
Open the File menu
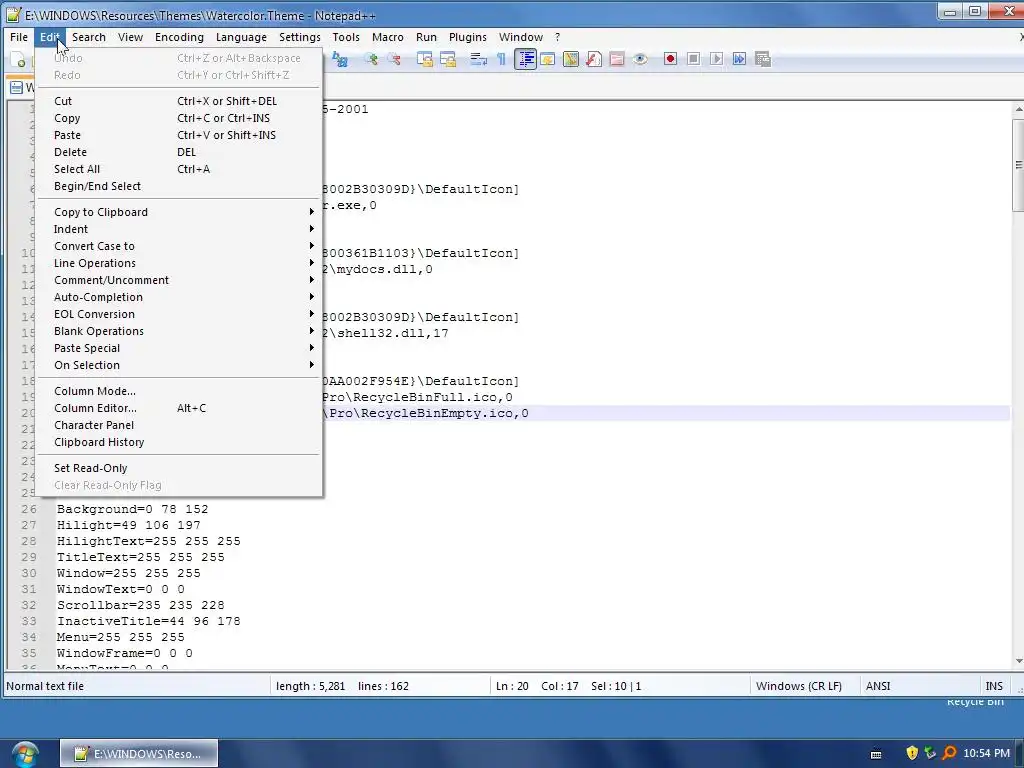(19, 37)
